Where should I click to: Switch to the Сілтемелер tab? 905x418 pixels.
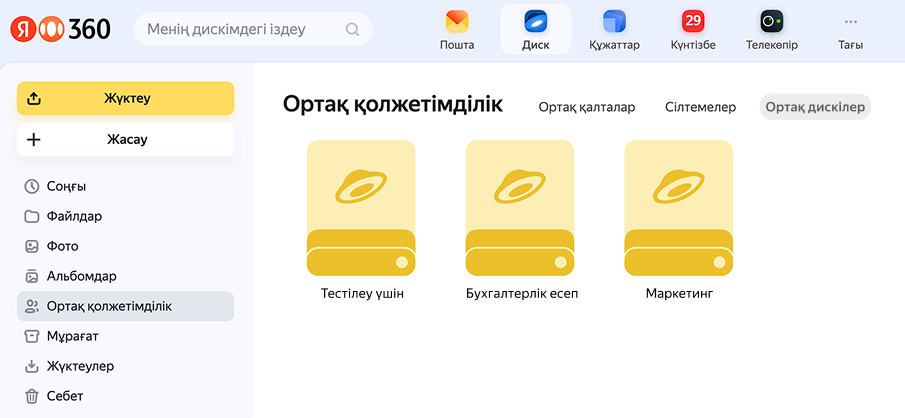click(700, 107)
